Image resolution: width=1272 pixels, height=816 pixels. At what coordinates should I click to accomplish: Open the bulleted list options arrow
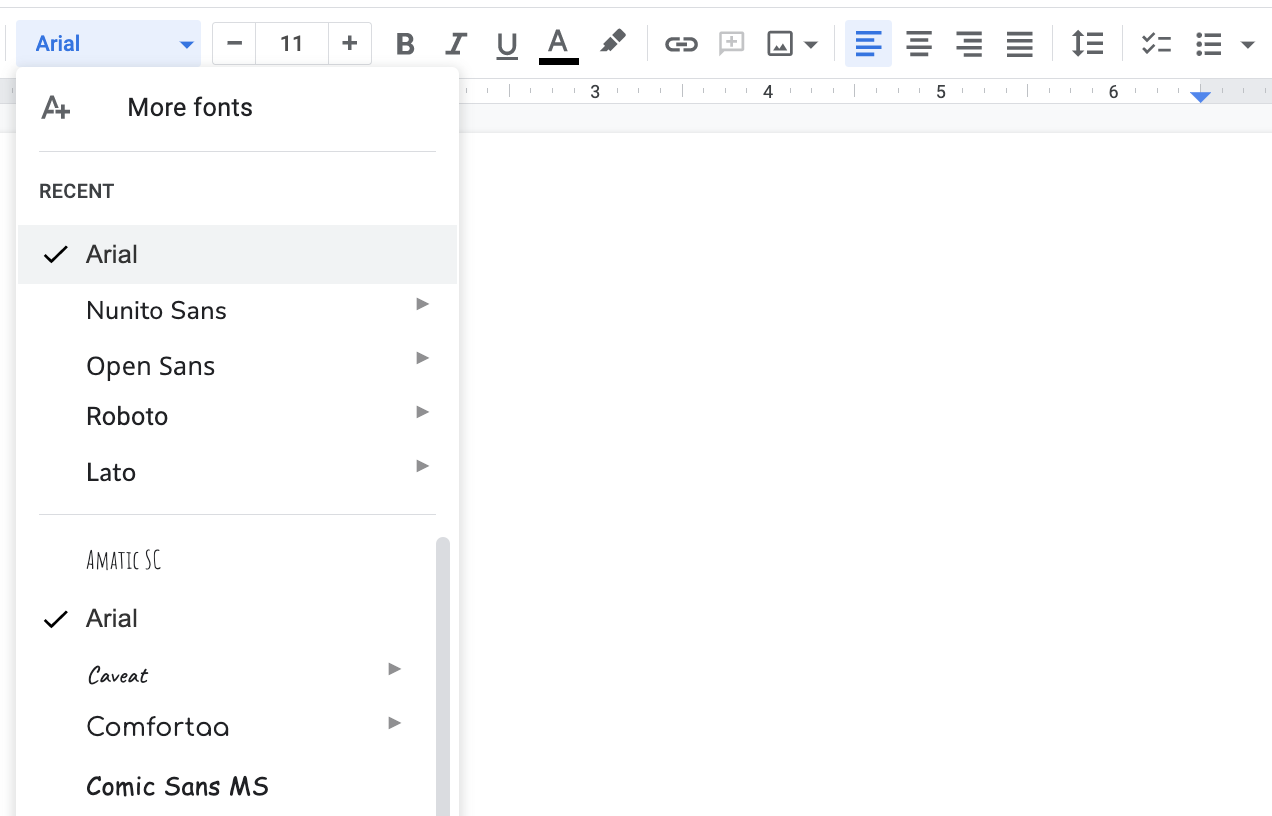(x=1247, y=44)
